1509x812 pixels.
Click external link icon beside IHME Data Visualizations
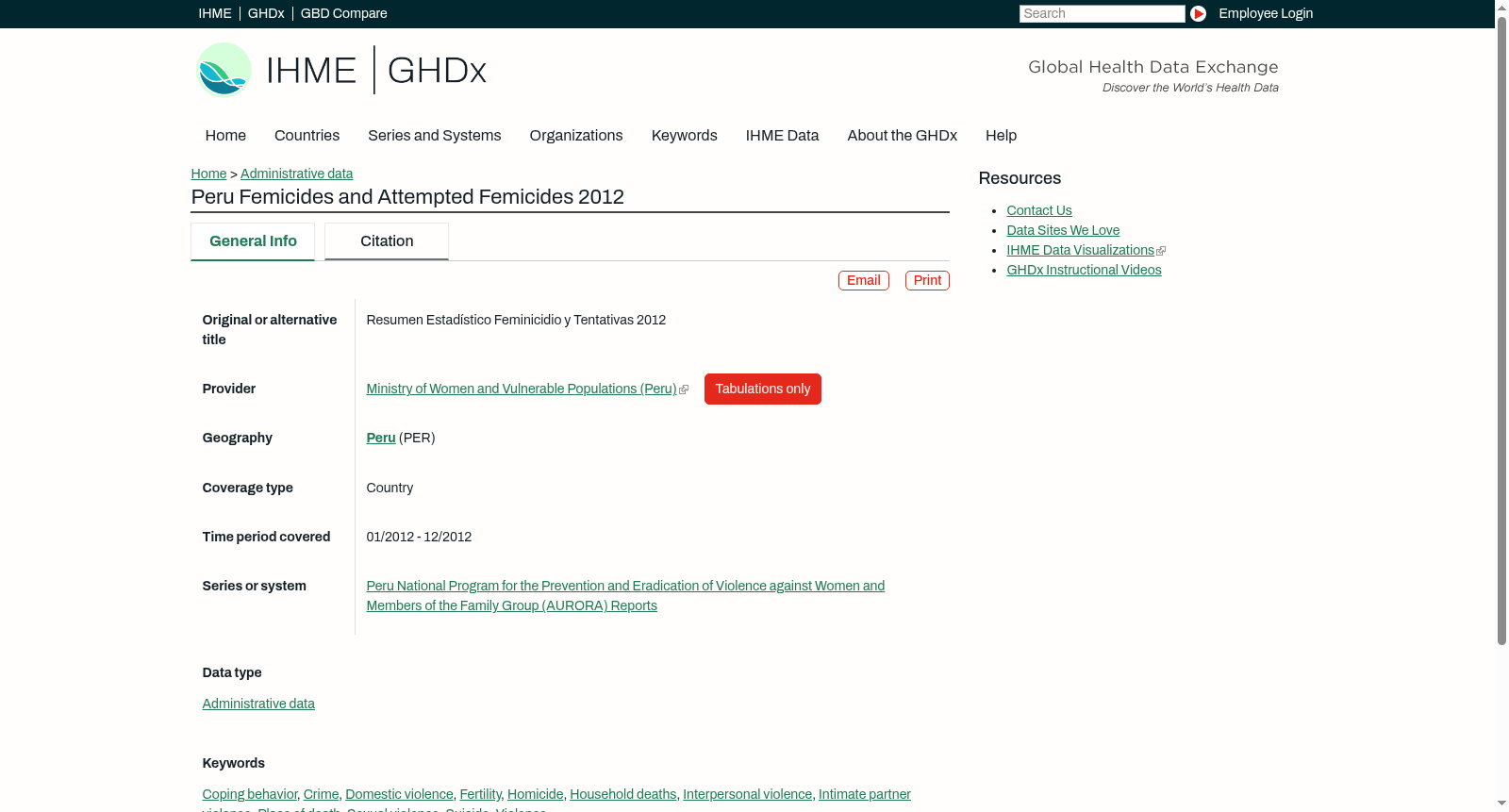pos(1161,251)
